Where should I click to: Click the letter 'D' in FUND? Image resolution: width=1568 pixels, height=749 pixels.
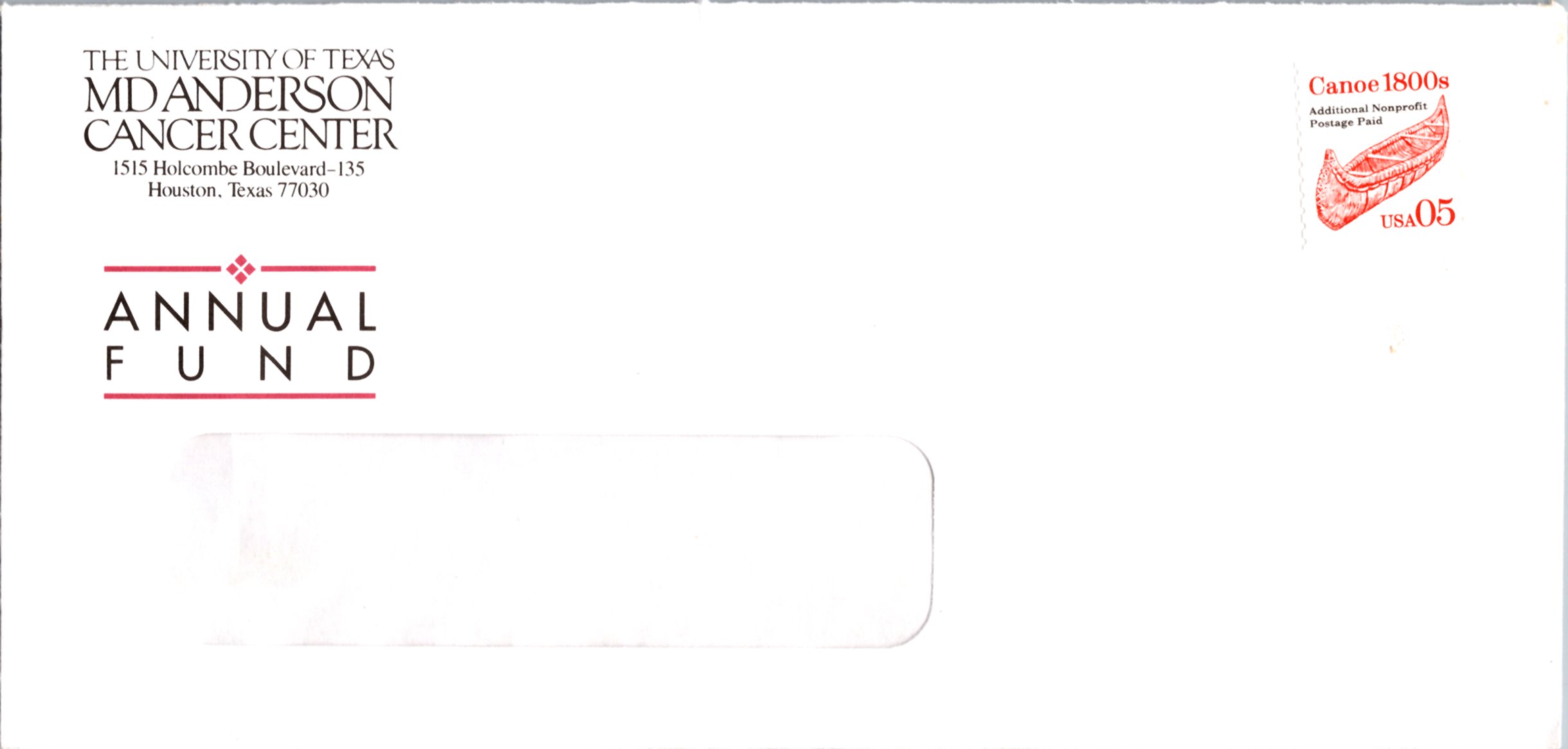(x=361, y=363)
